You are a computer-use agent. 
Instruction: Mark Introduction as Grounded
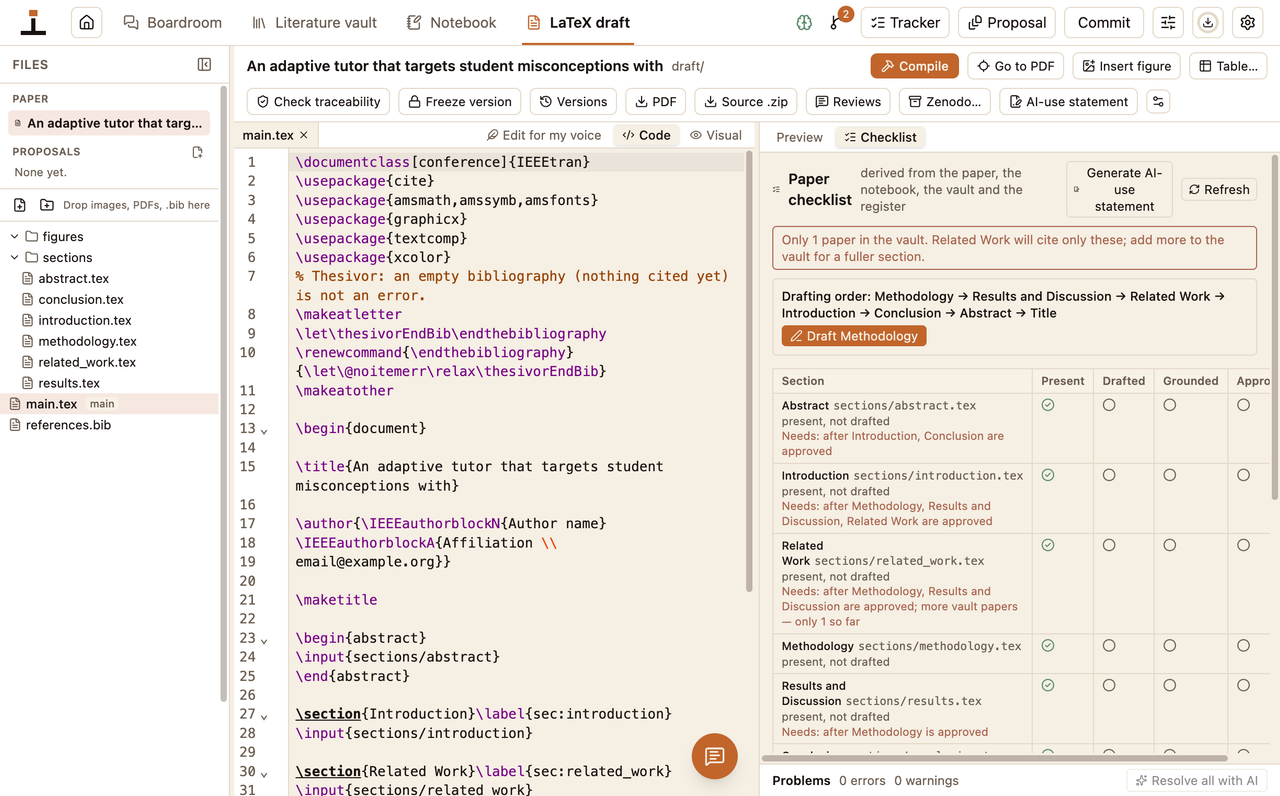click(x=1169, y=475)
